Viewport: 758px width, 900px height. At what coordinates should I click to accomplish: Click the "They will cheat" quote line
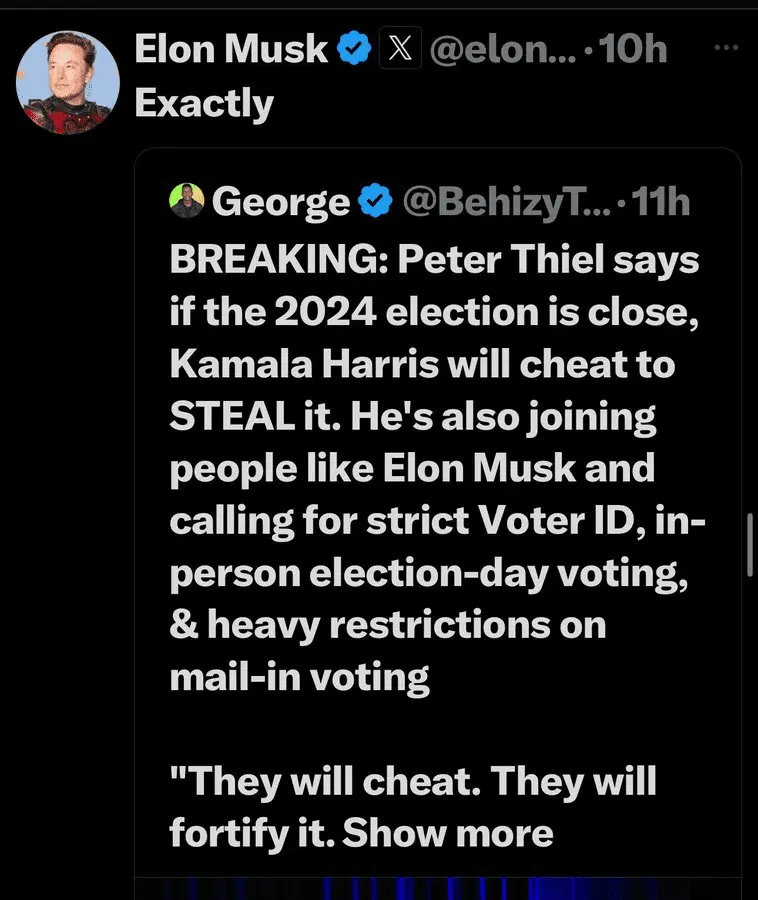[x=412, y=781]
